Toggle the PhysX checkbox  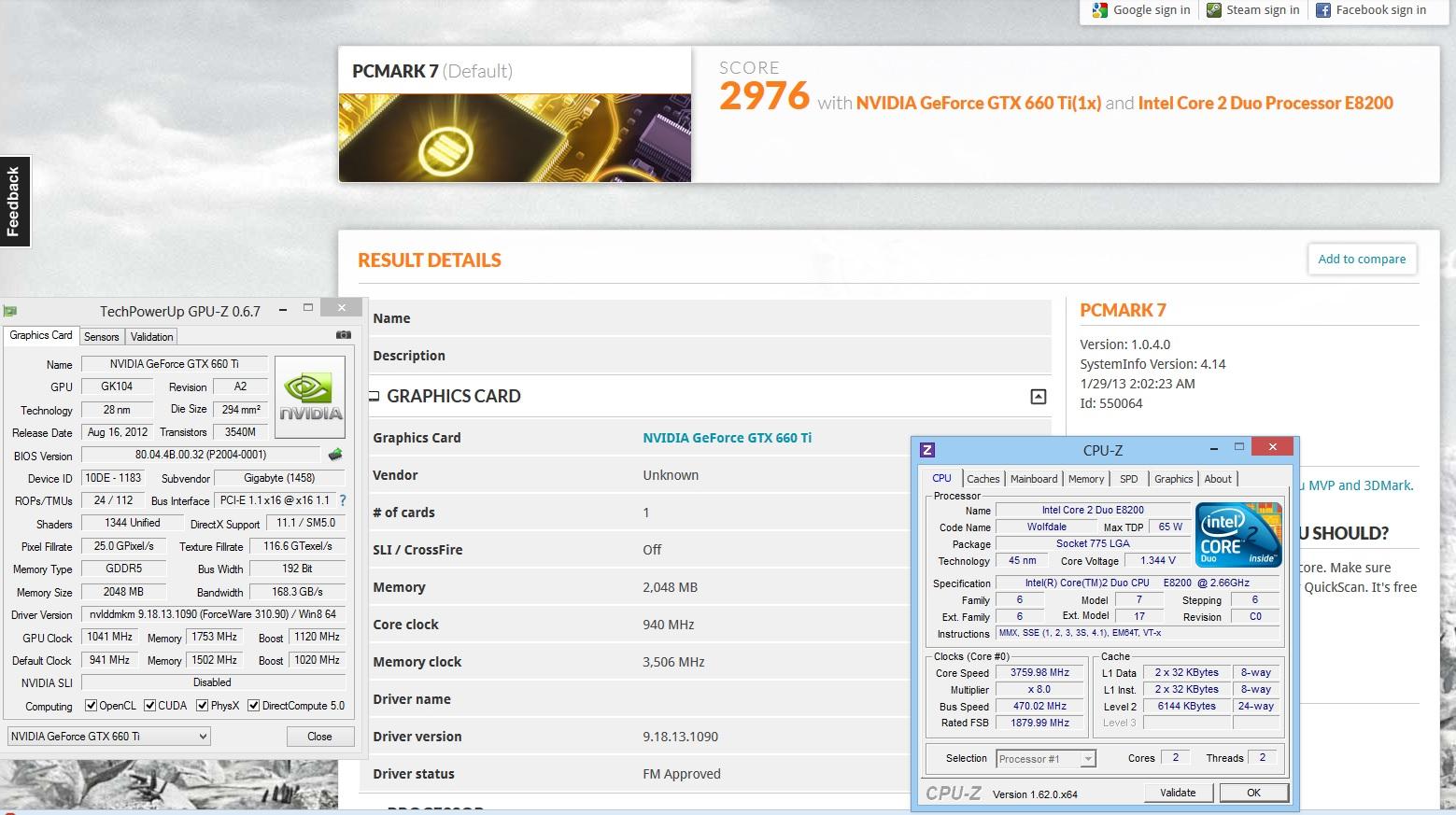(202, 706)
